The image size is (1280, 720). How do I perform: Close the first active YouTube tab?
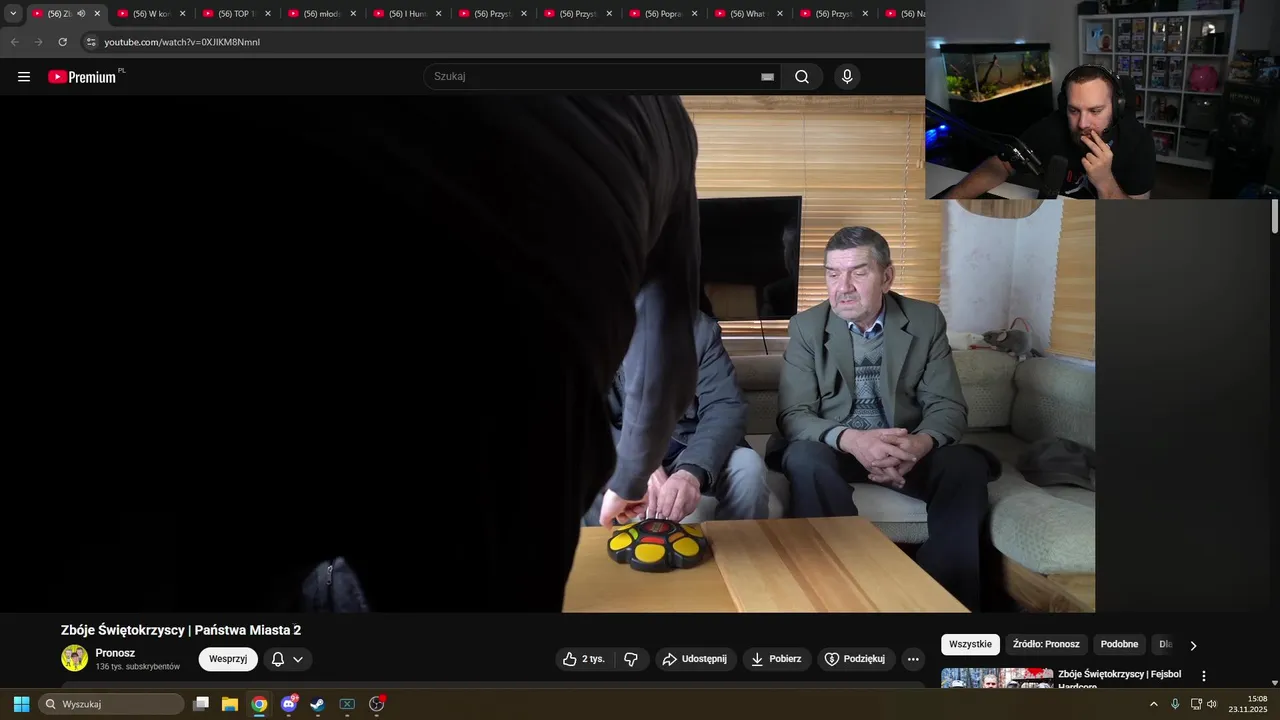[x=97, y=14]
